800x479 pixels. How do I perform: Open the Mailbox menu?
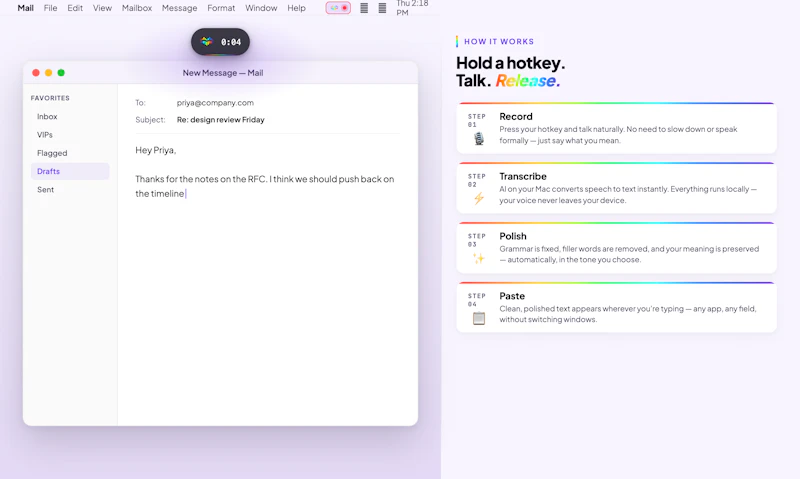137,8
